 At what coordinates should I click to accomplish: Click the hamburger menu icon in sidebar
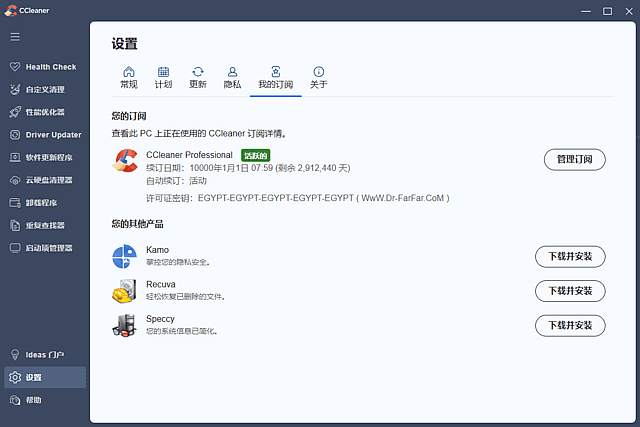coord(15,37)
